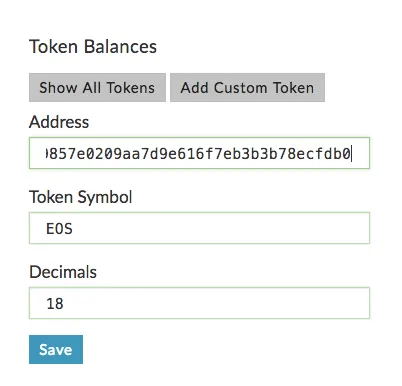Click into the Decimals input field

pyautogui.click(x=199, y=303)
